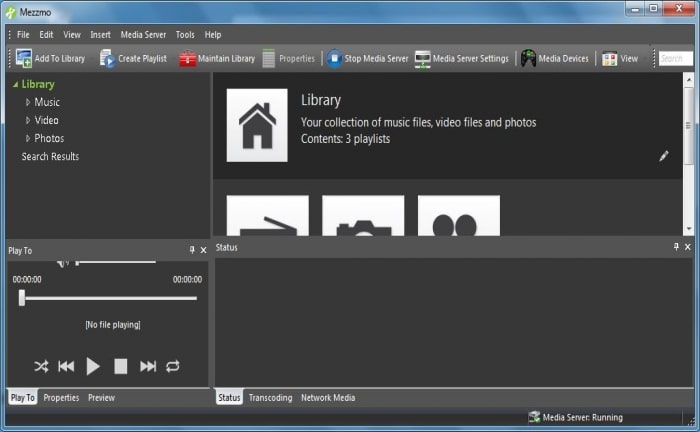Screen dimensions: 700x432
Task: Open the Edit menu
Action: point(46,35)
